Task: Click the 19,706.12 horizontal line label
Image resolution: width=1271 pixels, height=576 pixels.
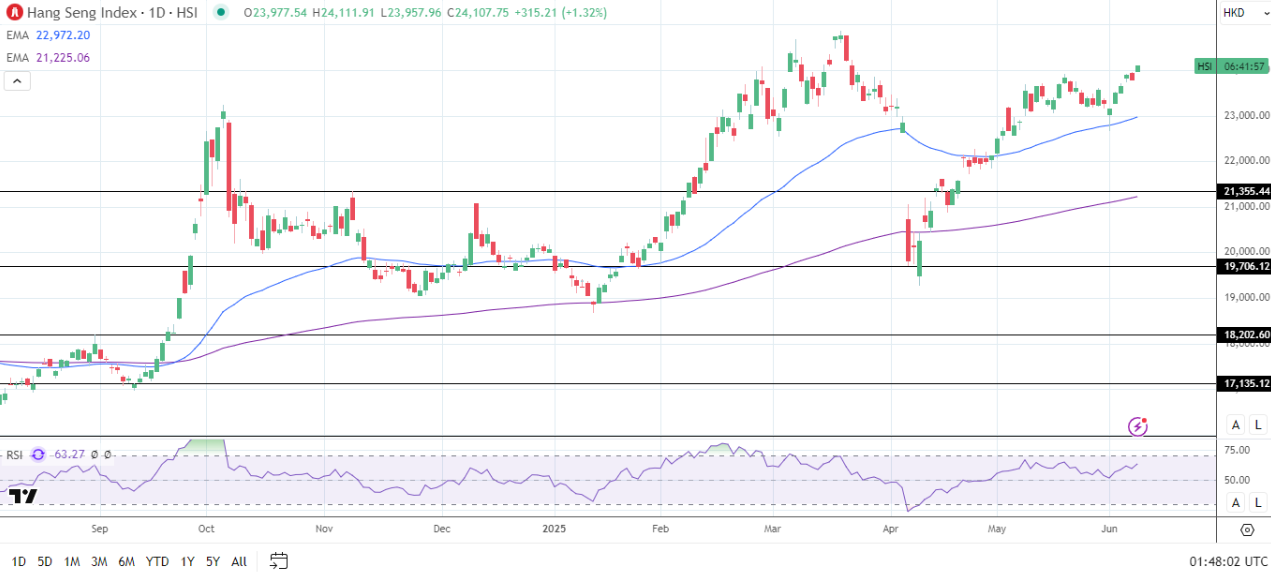Action: (x=1243, y=266)
